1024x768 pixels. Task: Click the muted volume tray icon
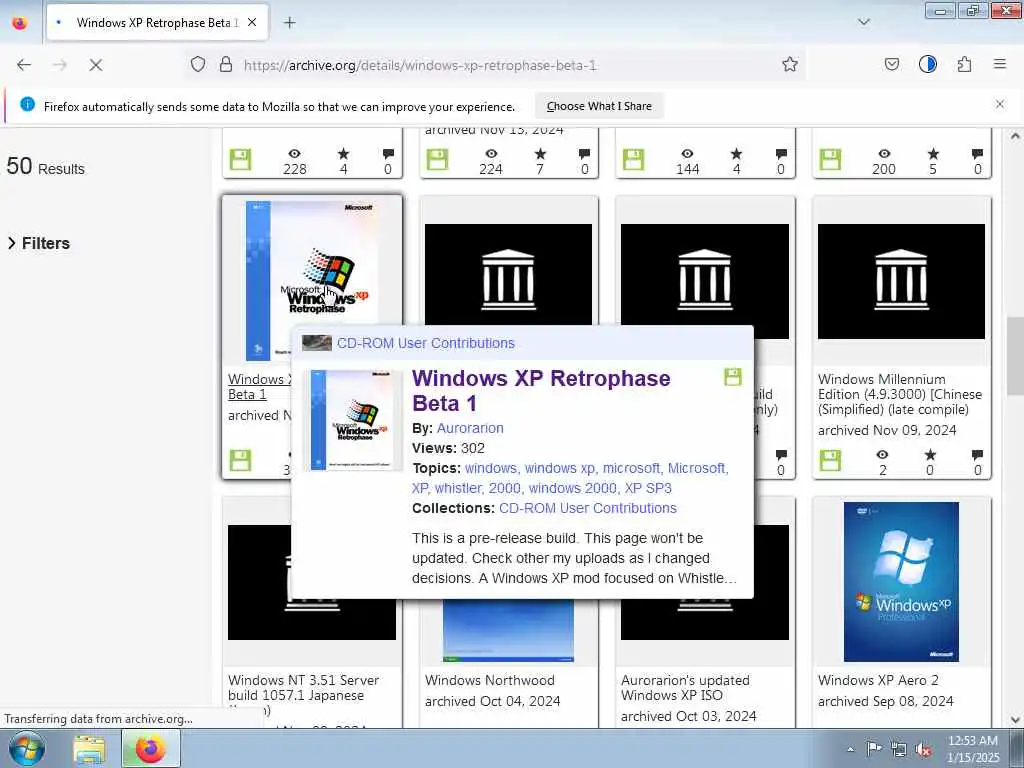[x=923, y=749]
